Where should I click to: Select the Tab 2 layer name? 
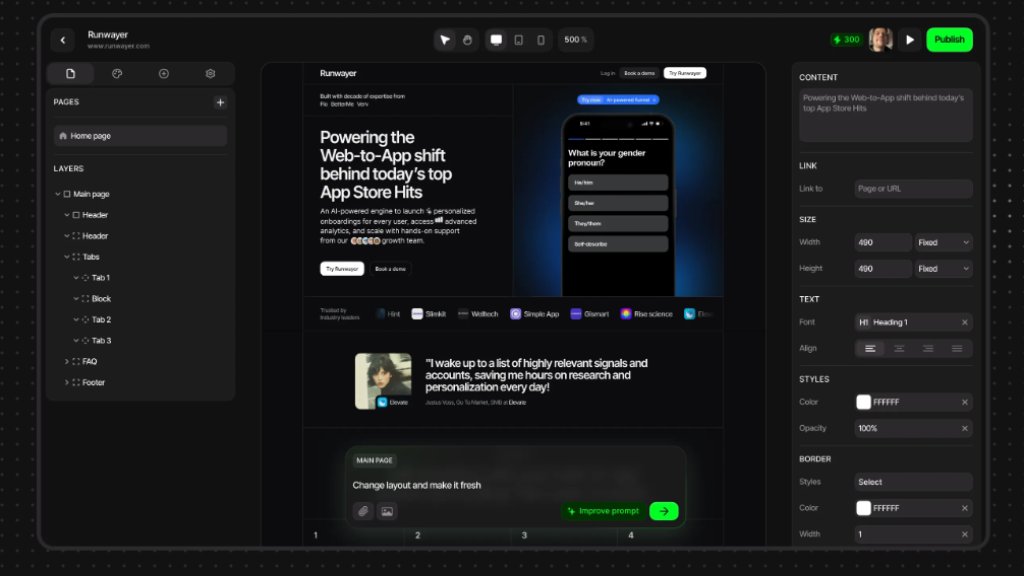pos(101,319)
